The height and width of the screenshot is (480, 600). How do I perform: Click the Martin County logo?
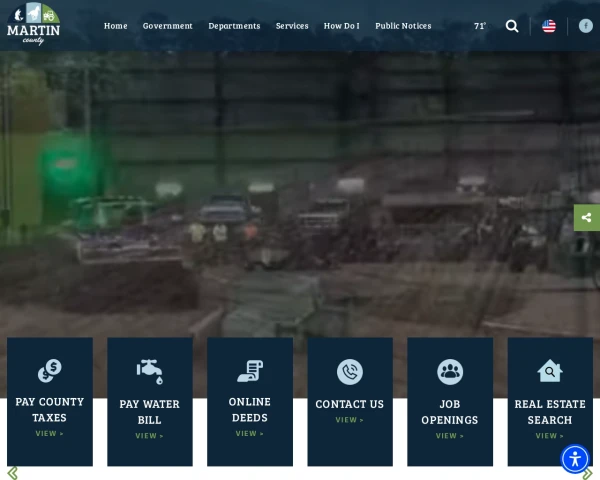[x=33, y=24]
